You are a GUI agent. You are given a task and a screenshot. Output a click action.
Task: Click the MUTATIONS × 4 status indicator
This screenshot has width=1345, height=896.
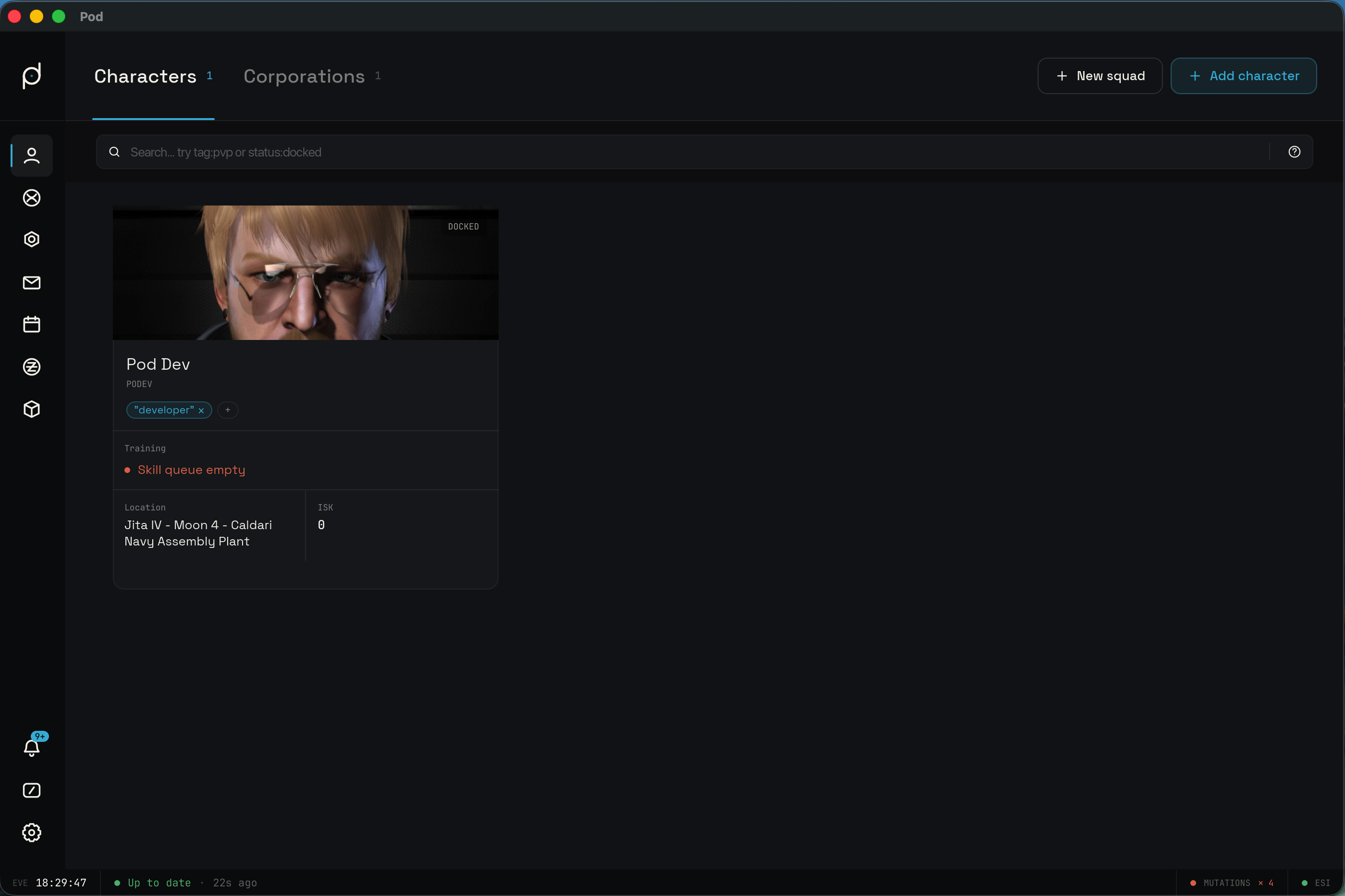[x=1232, y=883]
